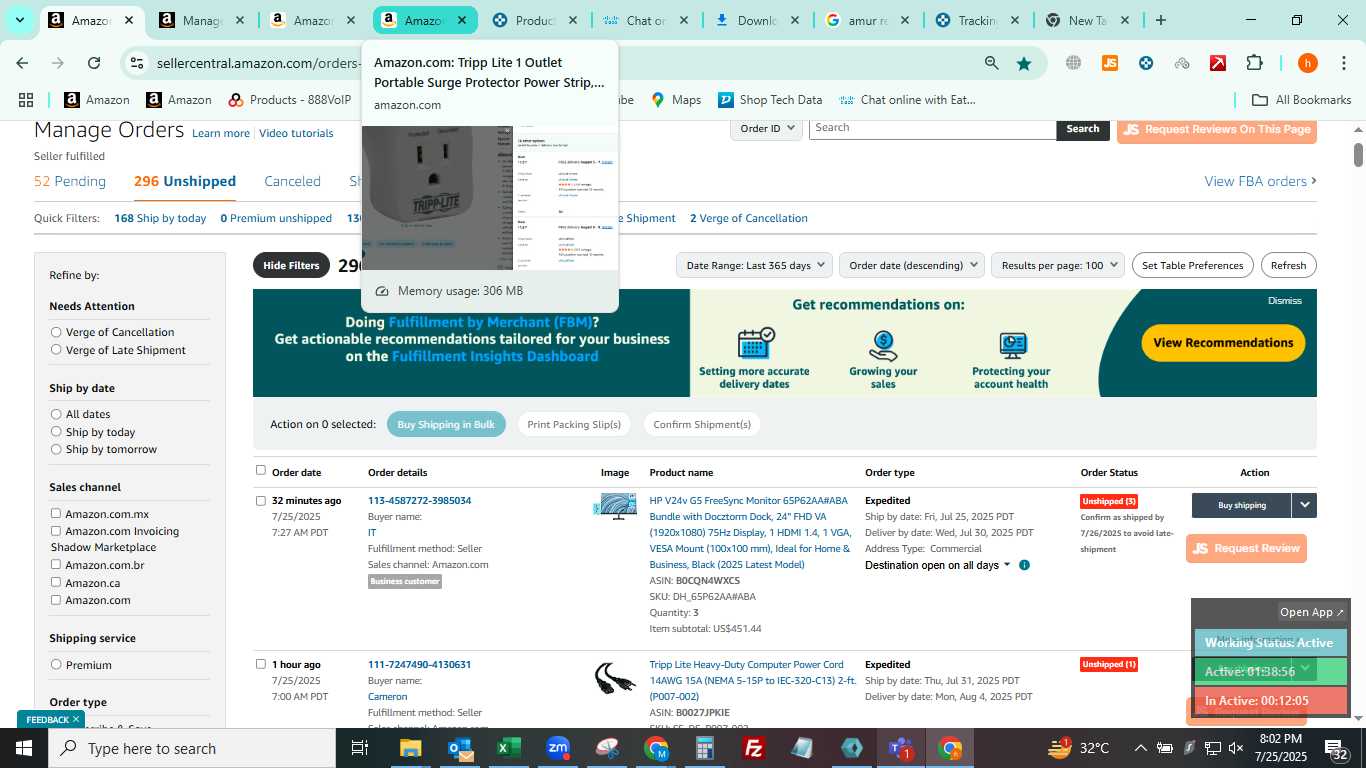Open FileZilla from the taskbar
Viewport: 1366px width, 768px height.
(754, 748)
